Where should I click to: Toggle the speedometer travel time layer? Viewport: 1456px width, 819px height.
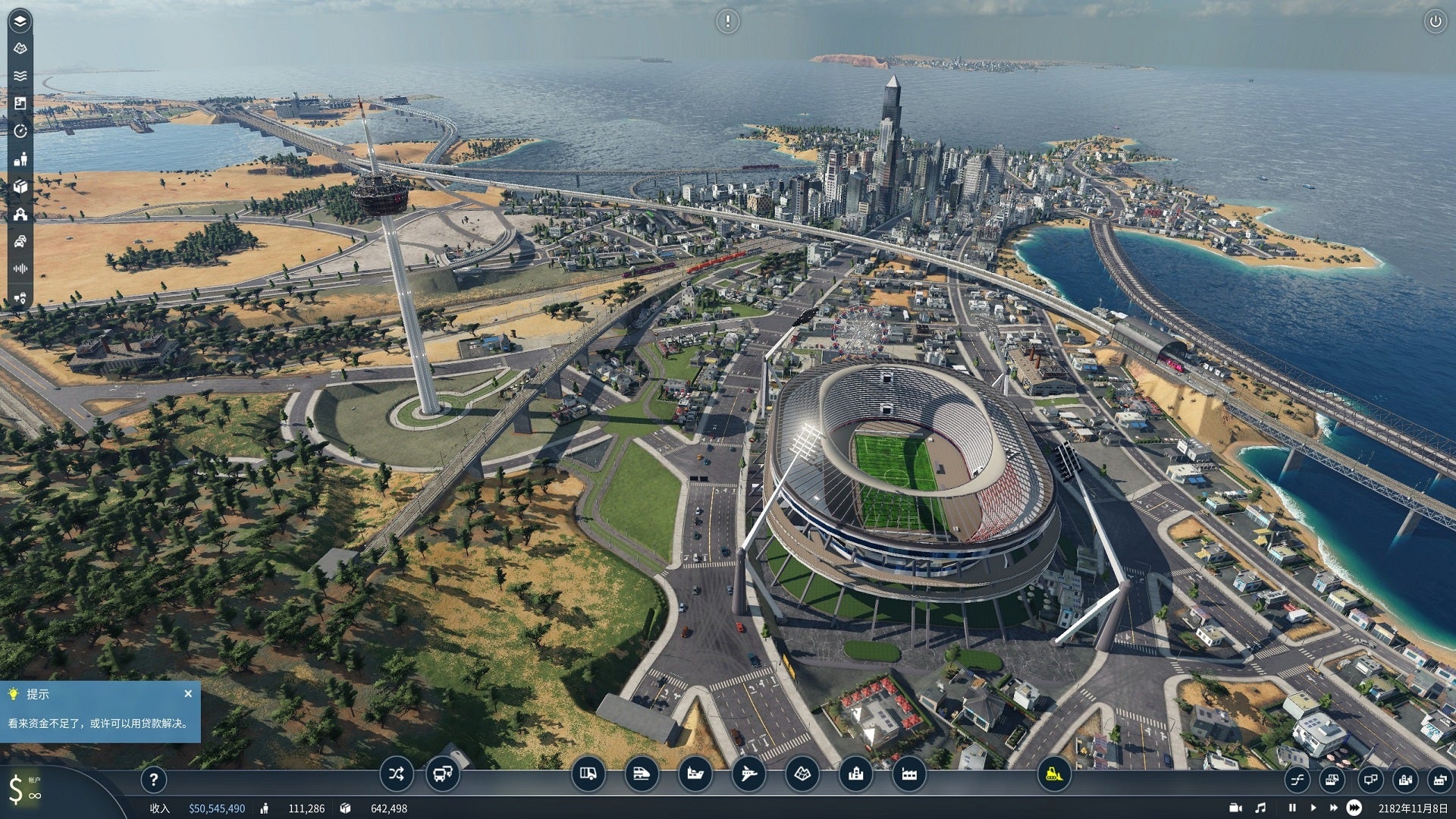point(20,131)
